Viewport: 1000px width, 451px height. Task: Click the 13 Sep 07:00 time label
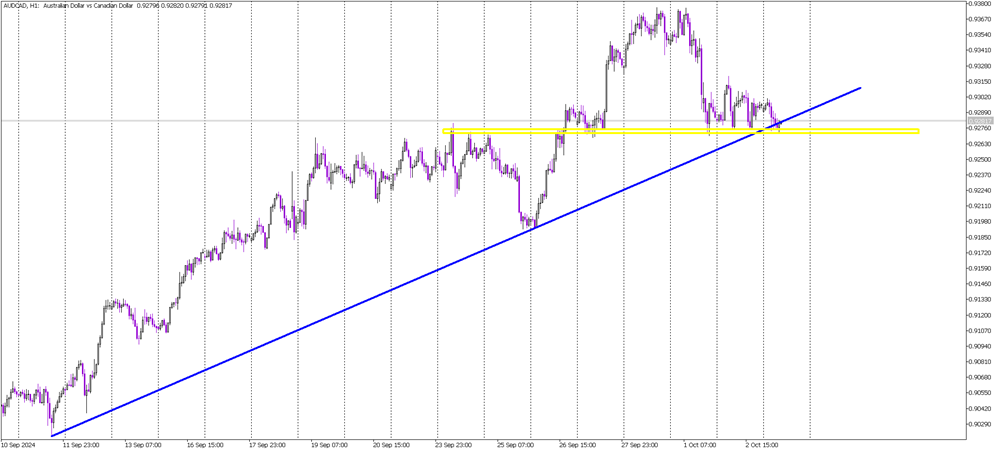tap(142, 445)
